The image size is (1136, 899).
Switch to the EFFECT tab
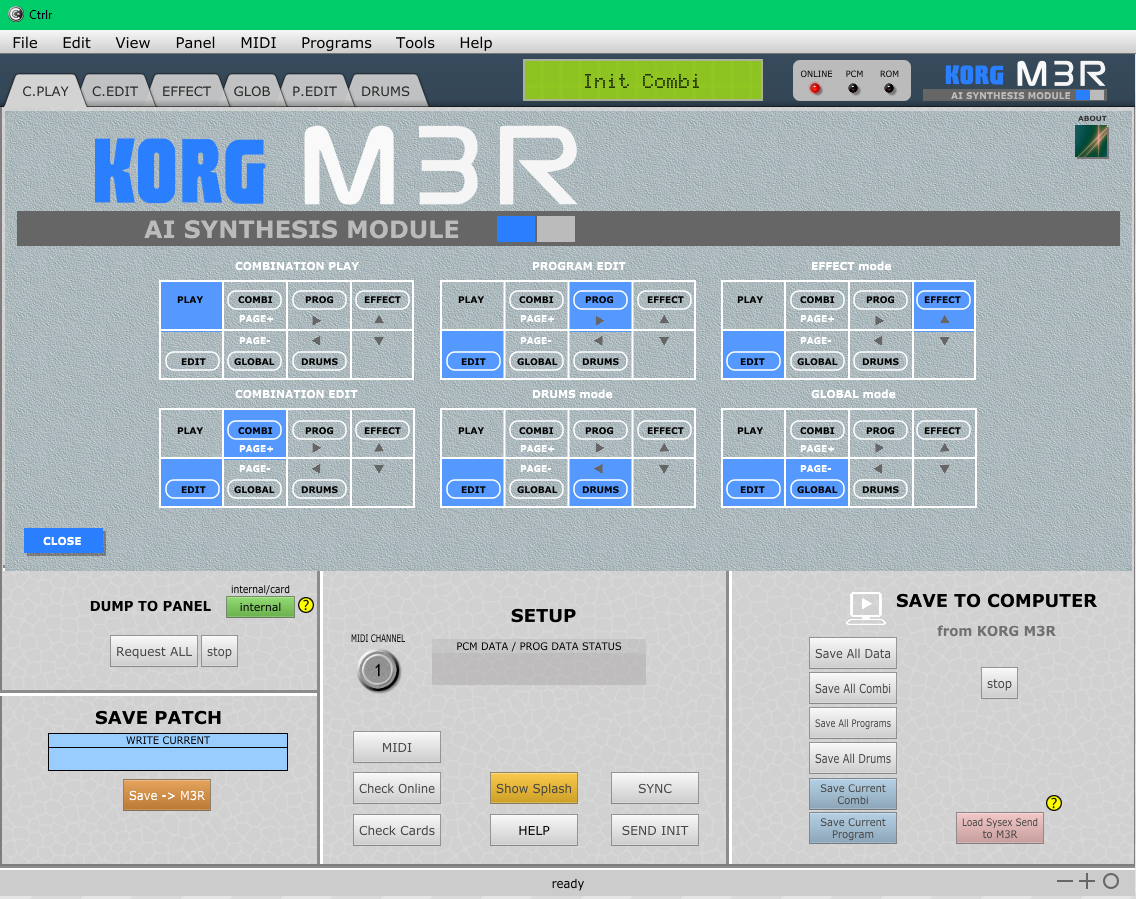pos(186,91)
